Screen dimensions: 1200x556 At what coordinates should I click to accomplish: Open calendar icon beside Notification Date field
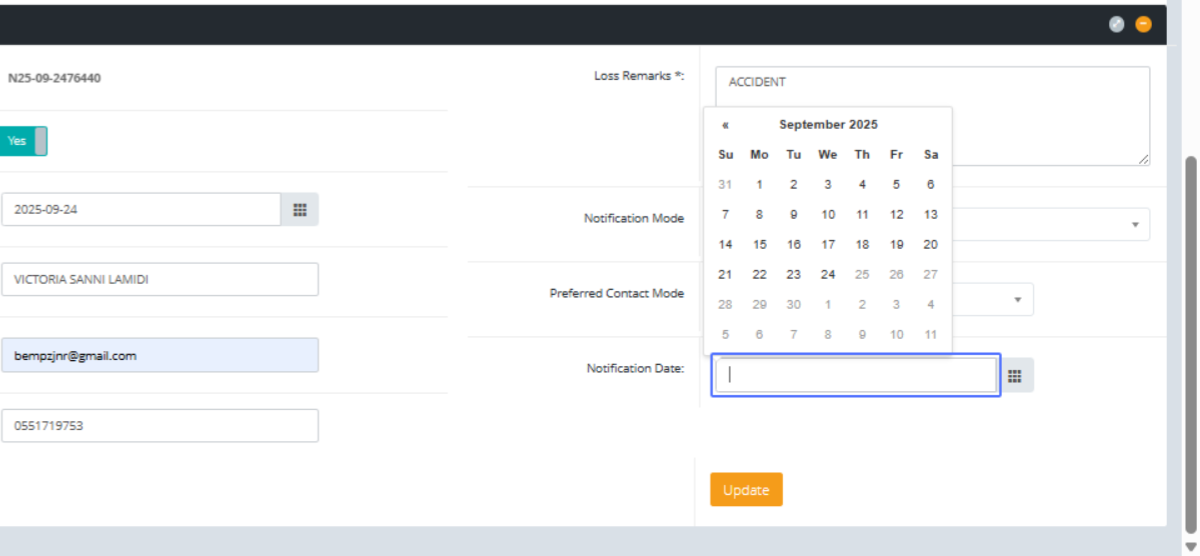1015,375
